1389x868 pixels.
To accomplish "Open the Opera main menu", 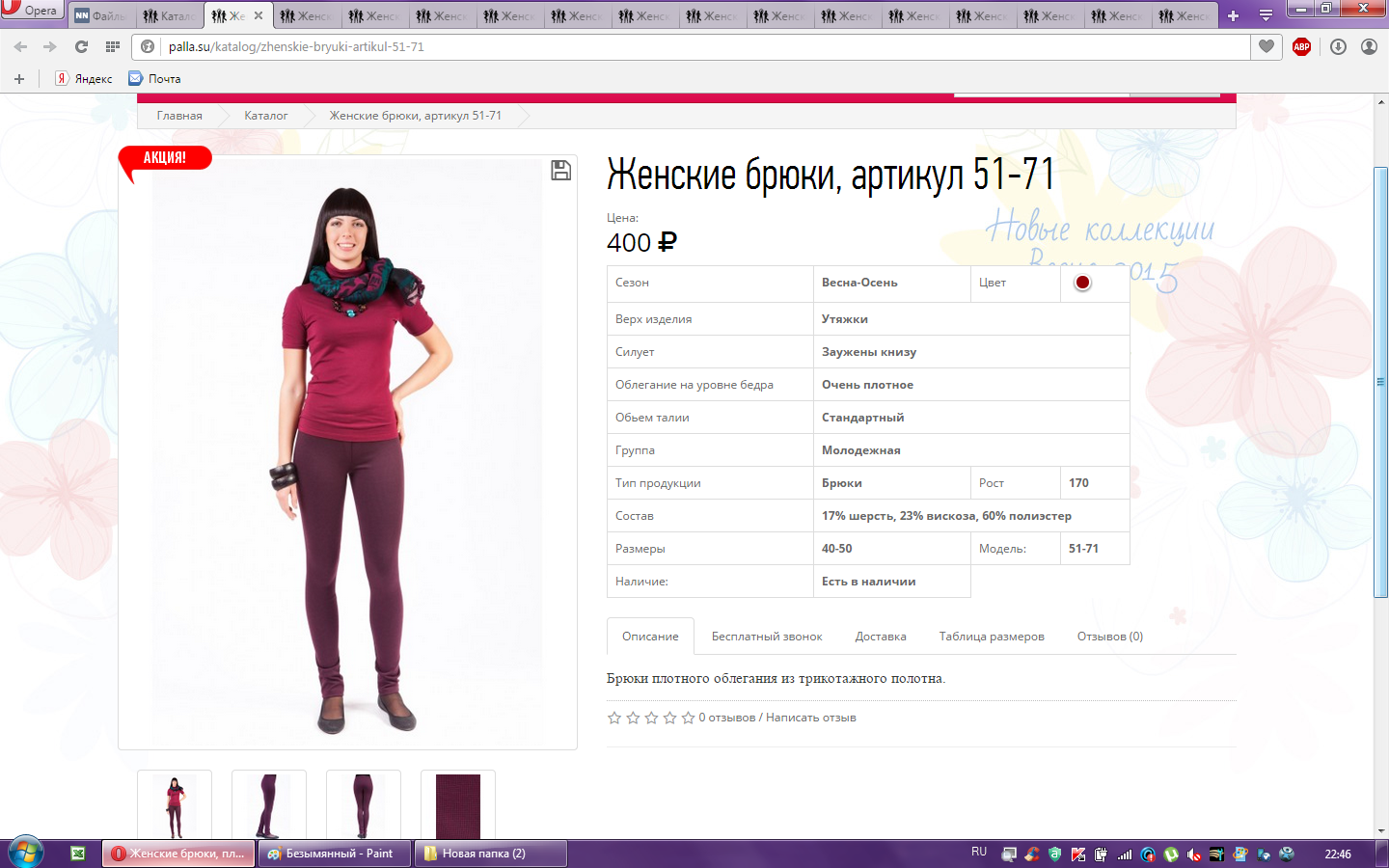I will [x=31, y=11].
